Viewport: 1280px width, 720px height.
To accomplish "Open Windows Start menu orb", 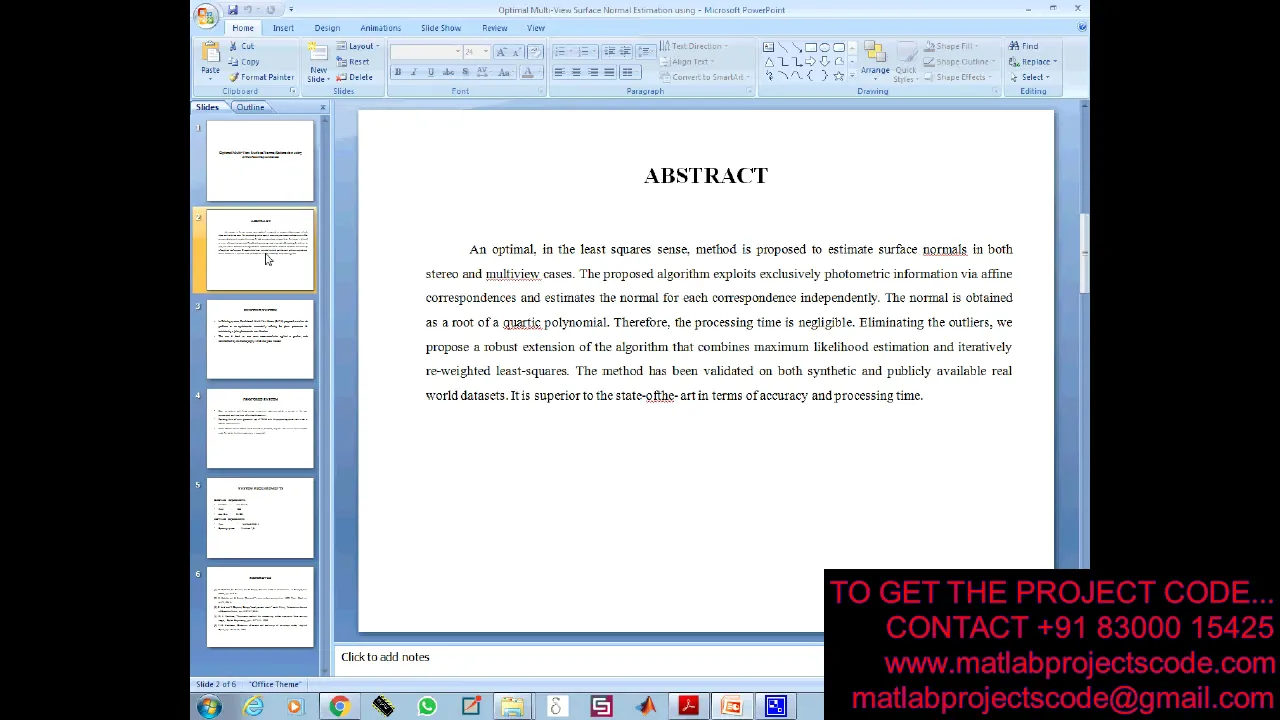I will 209,707.
